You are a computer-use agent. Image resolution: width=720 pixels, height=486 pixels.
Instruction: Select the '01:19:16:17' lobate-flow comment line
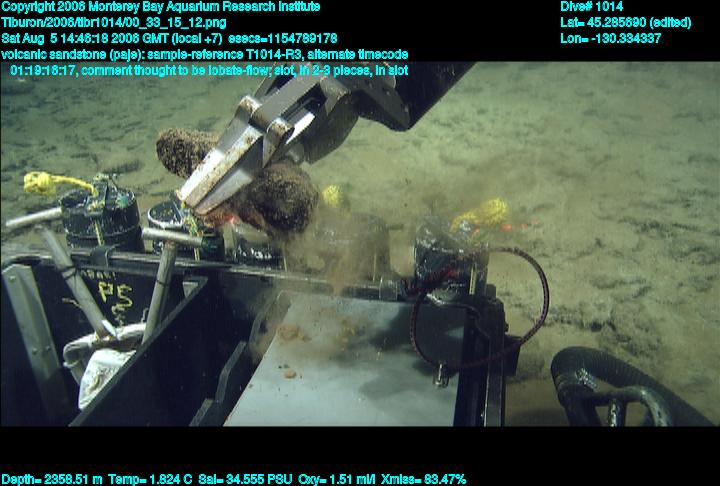tap(209, 71)
